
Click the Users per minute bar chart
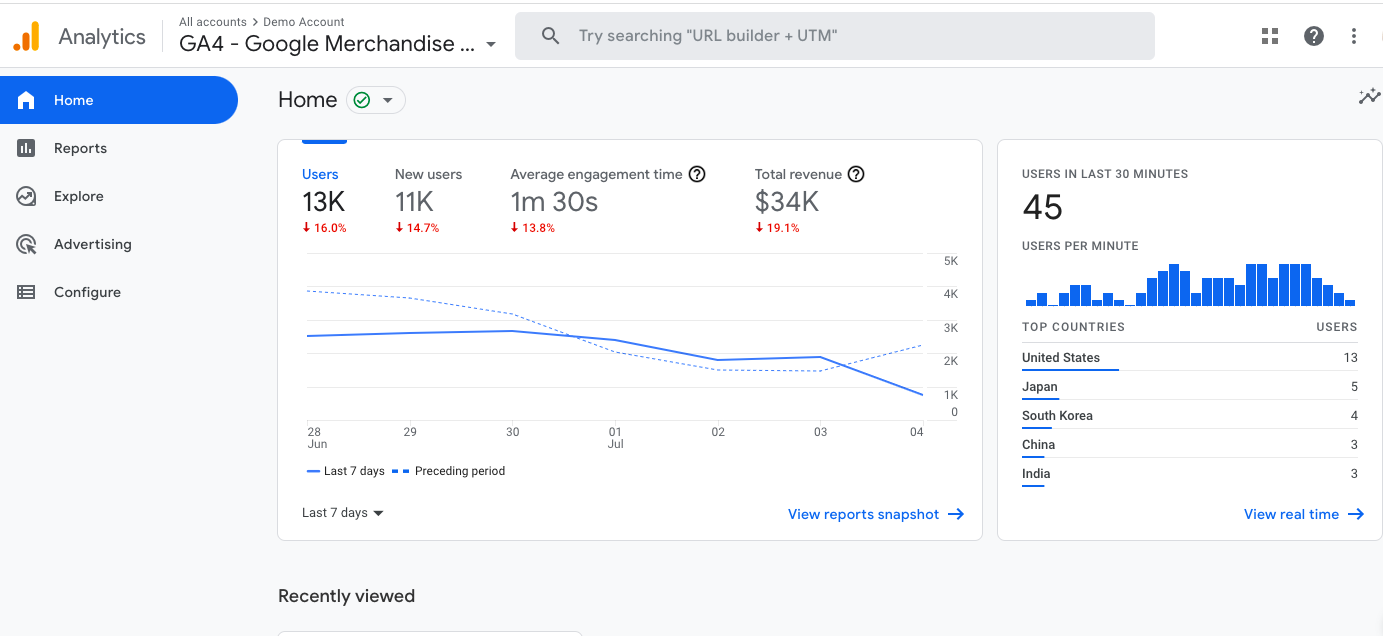[x=1190, y=285]
